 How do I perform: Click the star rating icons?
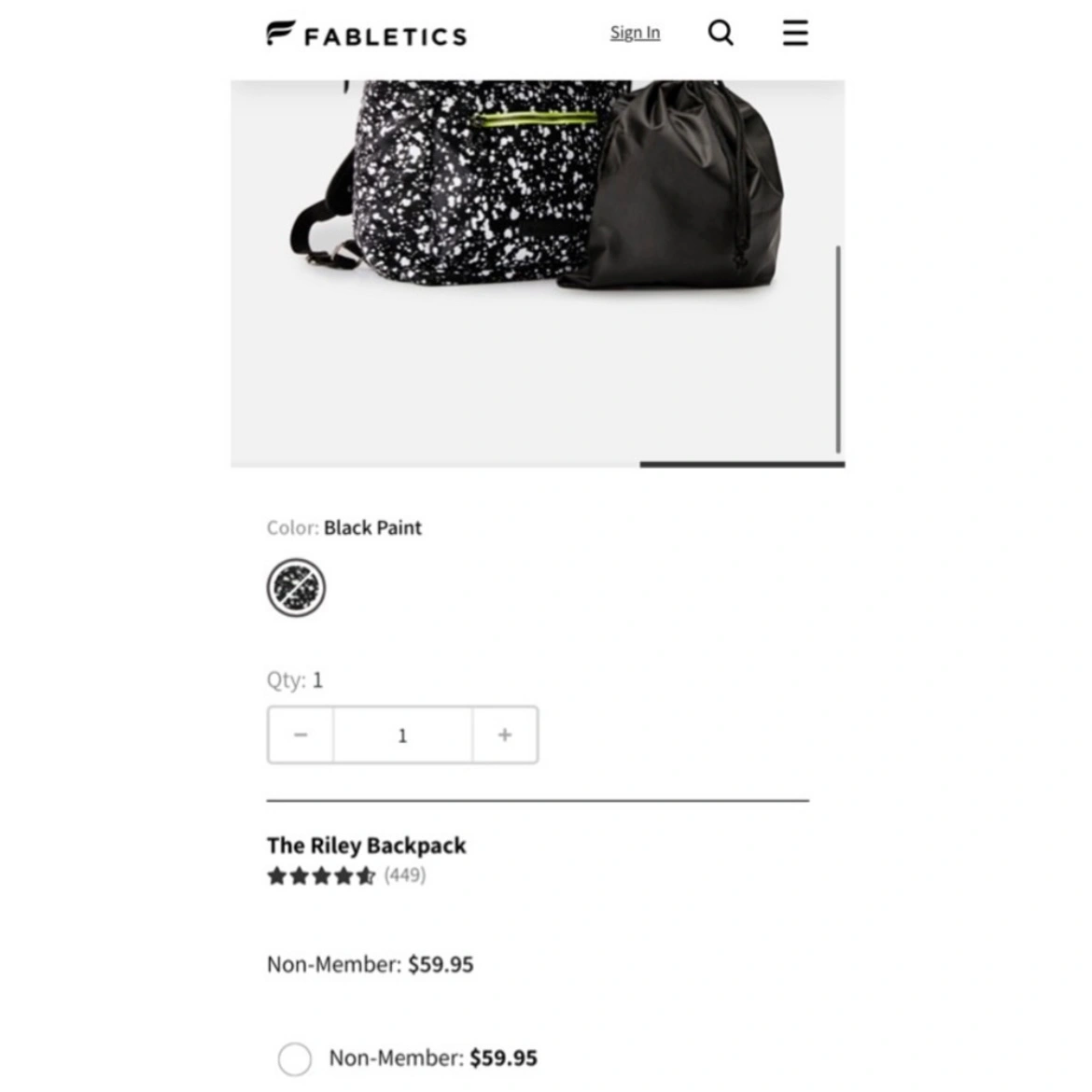321,875
